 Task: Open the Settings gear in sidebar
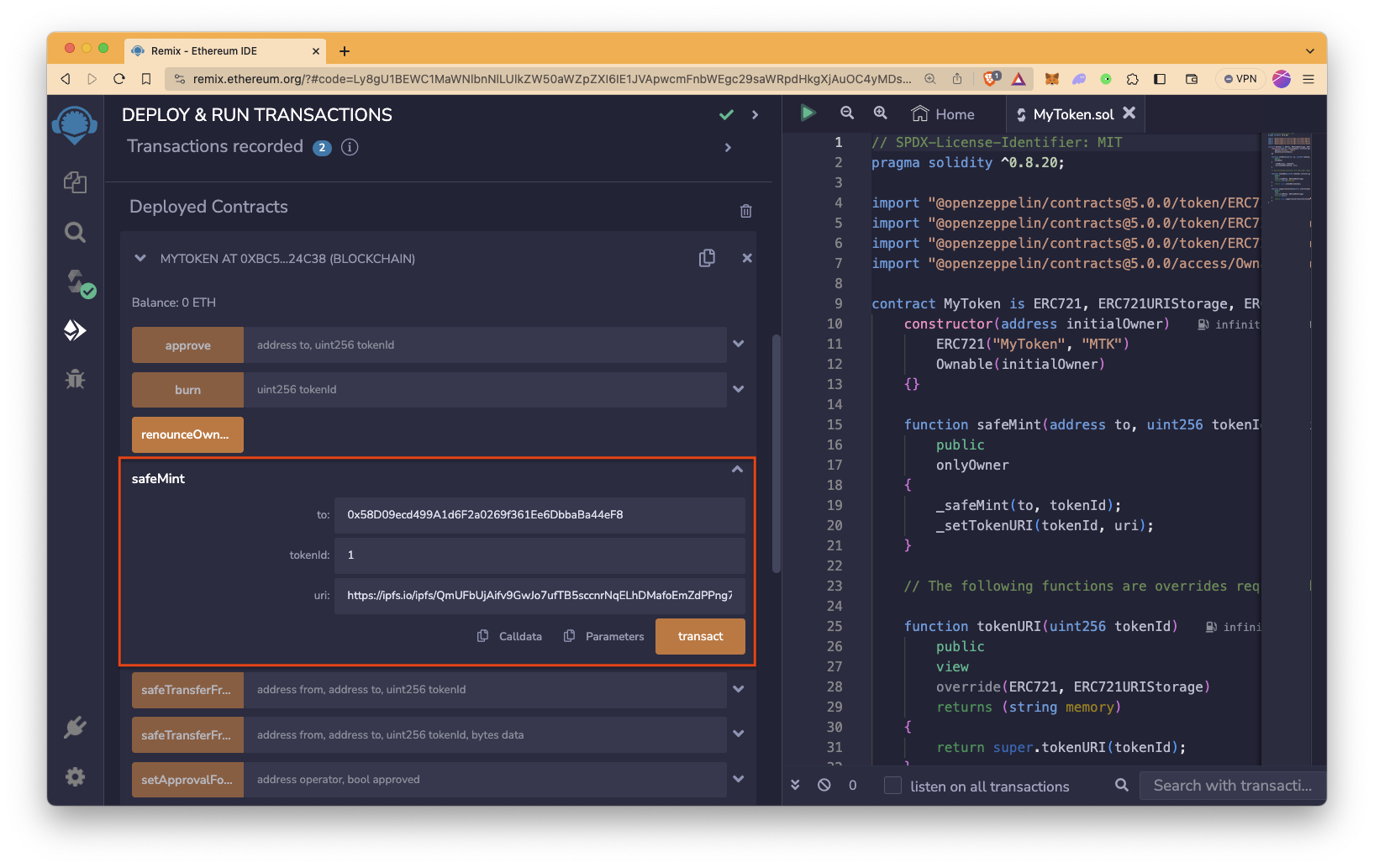click(75, 776)
